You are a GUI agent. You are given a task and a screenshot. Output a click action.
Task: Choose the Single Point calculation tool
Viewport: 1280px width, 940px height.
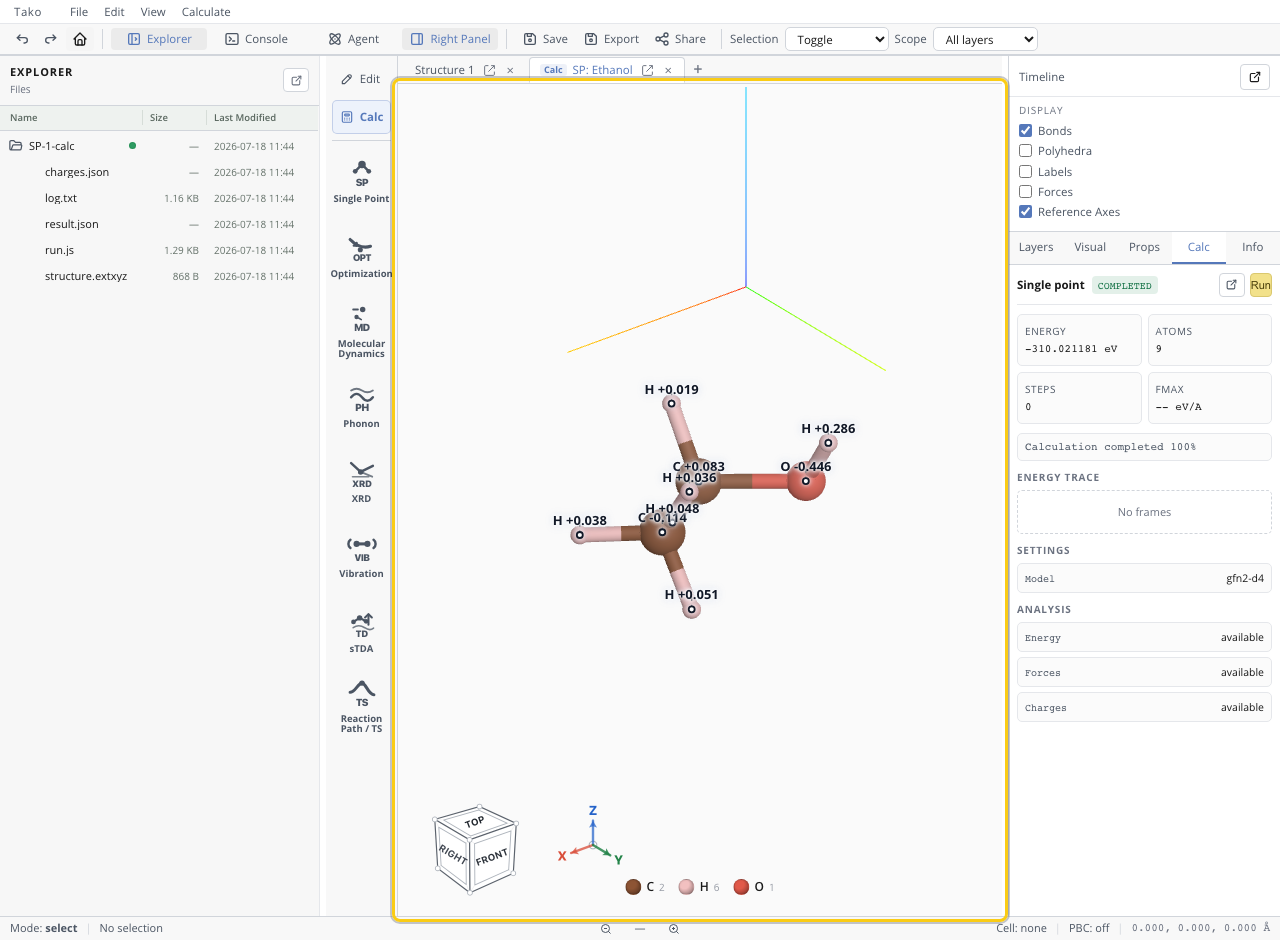[361, 181]
